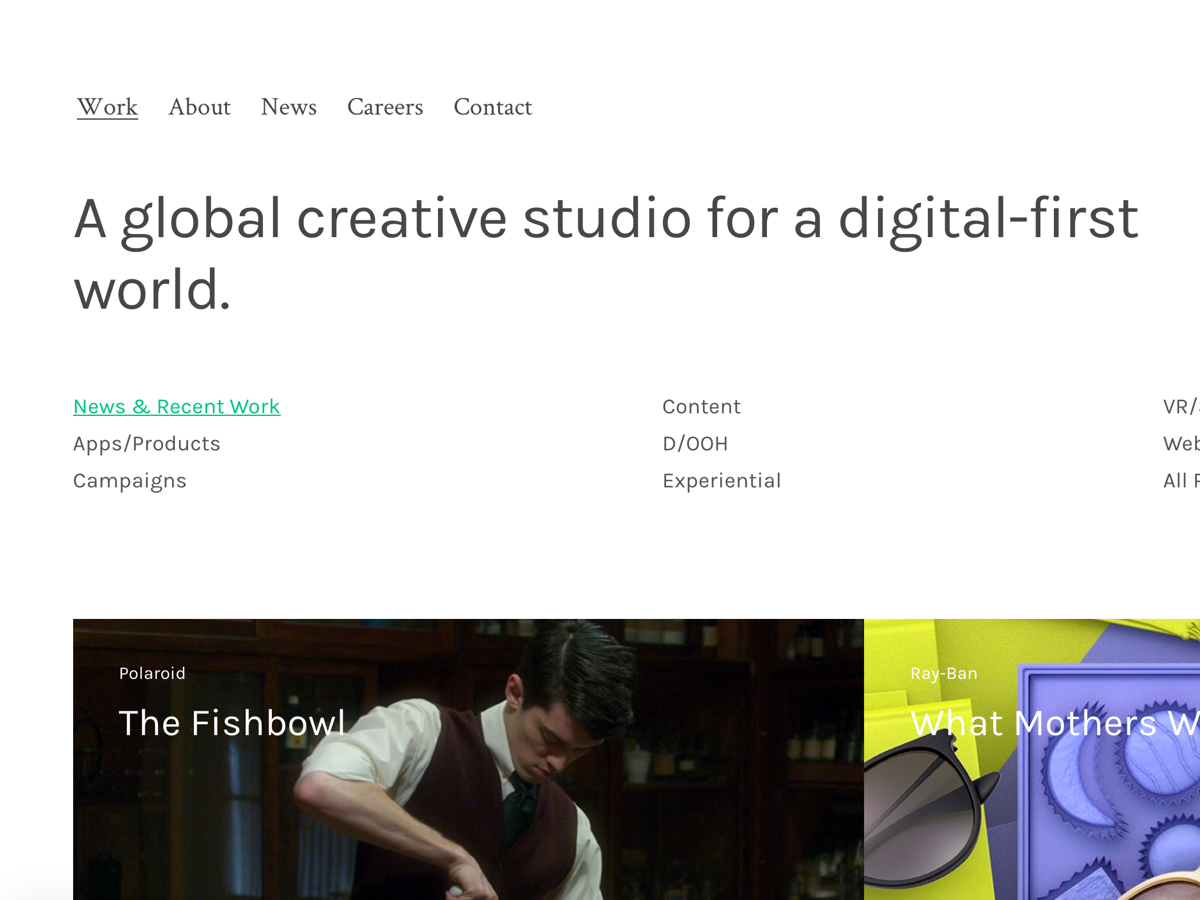Click the Ray-Ban client label
The height and width of the screenshot is (900, 1200).
tap(944, 674)
